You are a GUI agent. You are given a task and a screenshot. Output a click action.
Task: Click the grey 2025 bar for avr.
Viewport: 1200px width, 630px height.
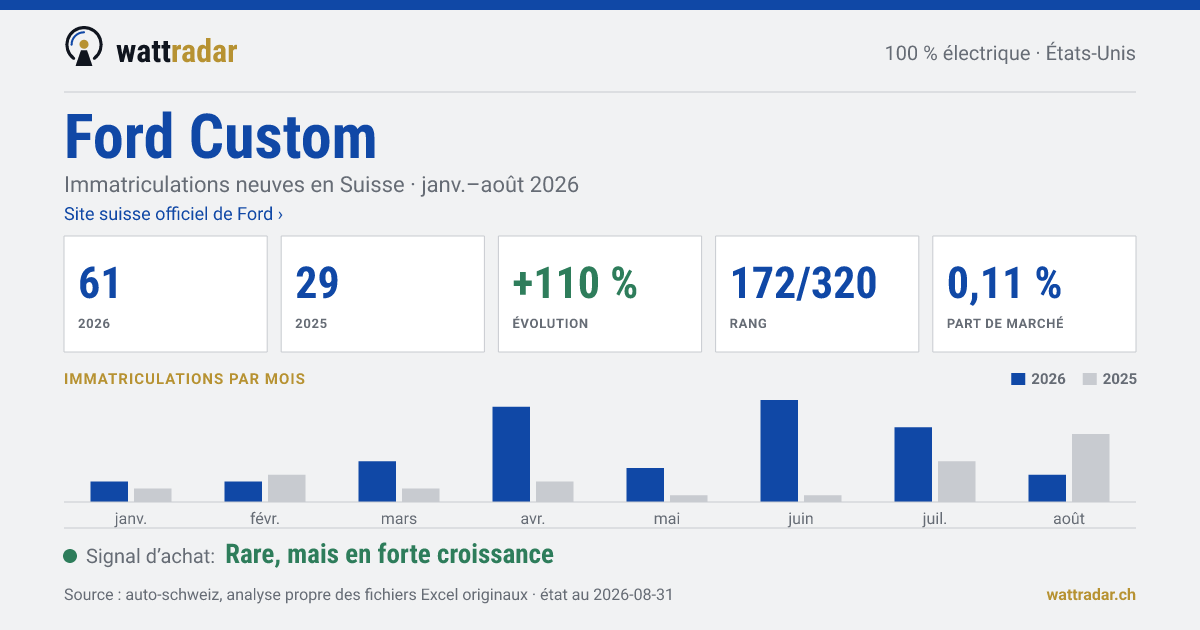click(555, 491)
